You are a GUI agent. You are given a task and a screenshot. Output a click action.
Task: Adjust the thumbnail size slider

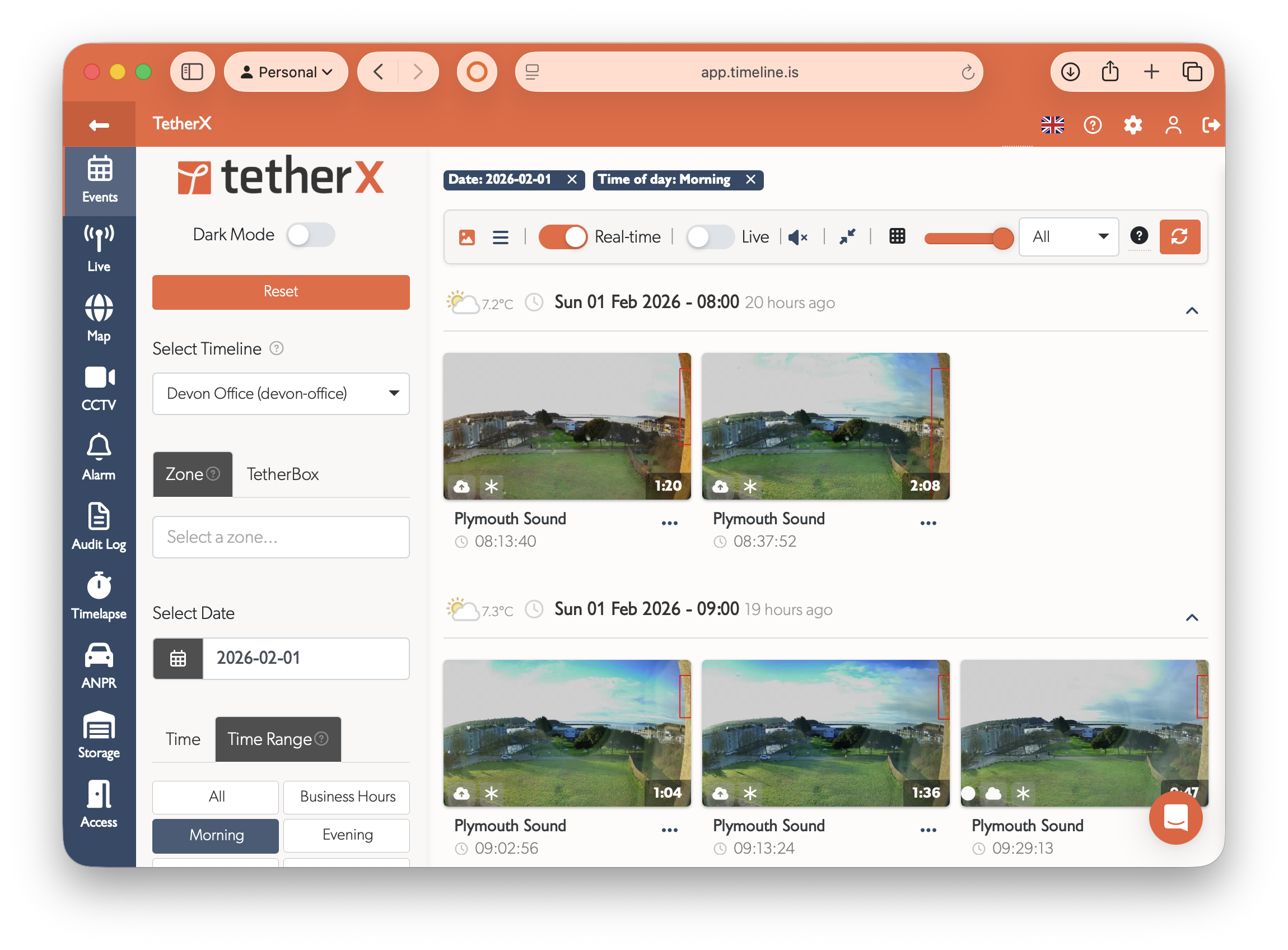[1003, 238]
